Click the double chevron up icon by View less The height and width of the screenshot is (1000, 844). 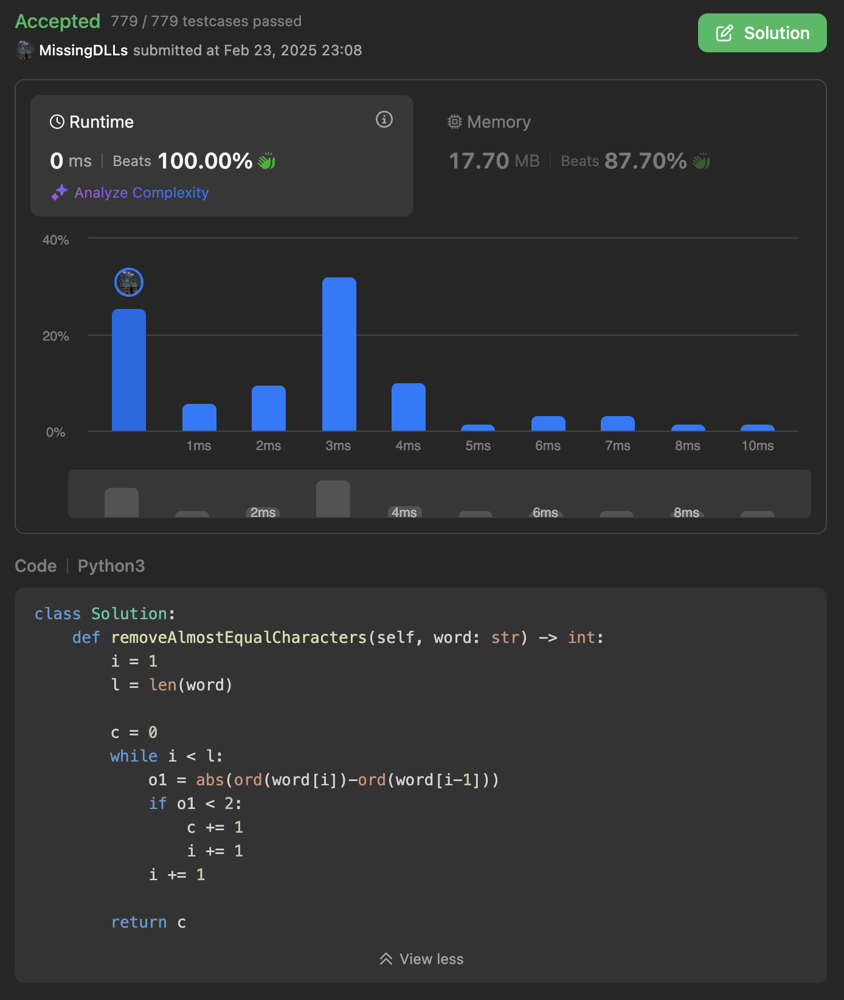pos(386,959)
